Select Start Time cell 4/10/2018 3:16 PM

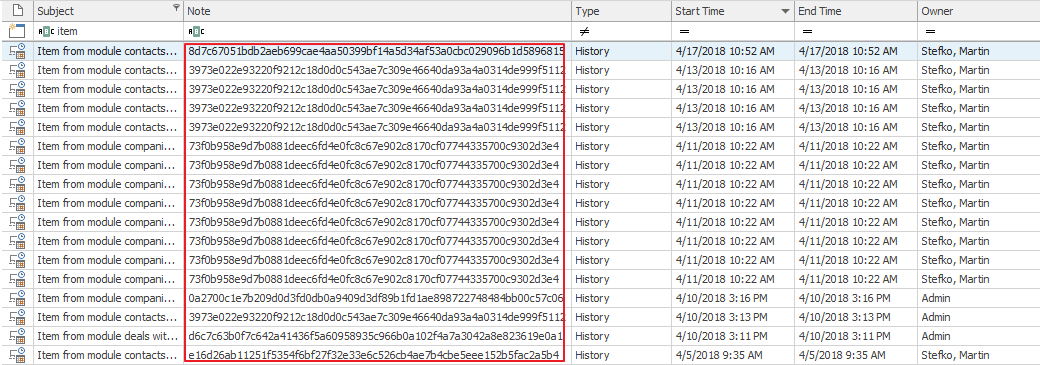[x=733, y=298]
